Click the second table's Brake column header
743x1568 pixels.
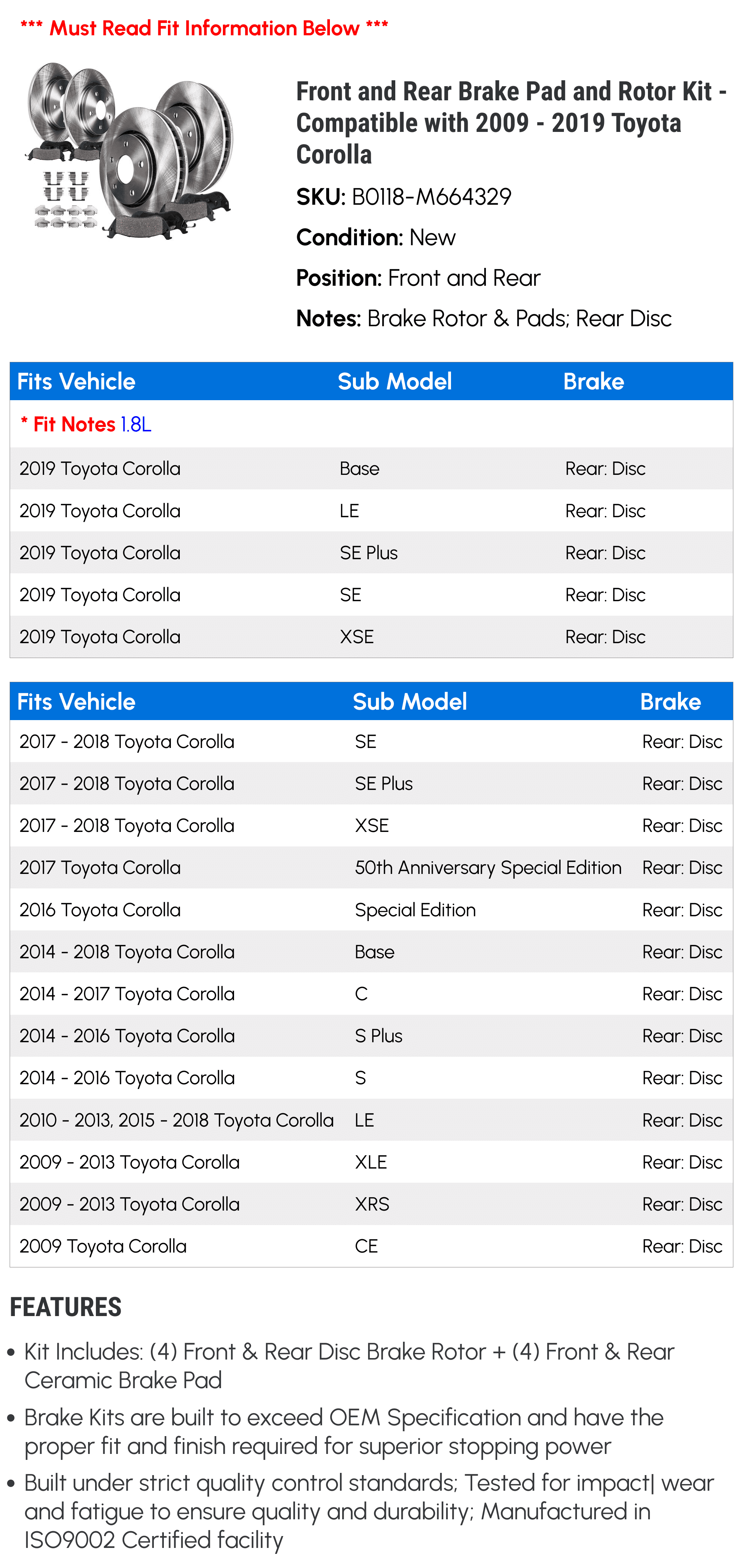670,702
